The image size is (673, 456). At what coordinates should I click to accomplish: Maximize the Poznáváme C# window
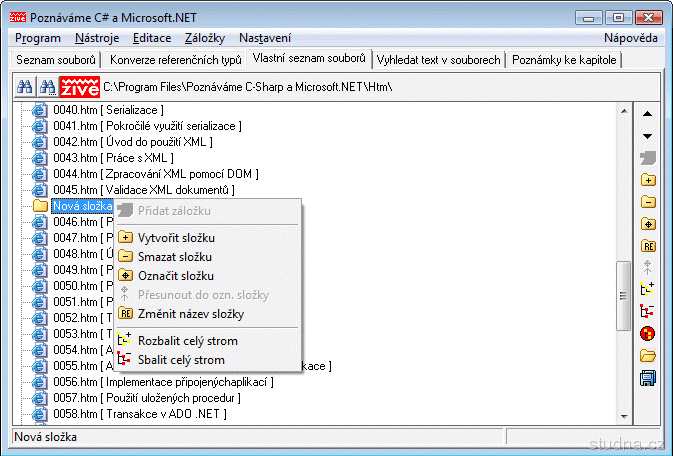618,18
